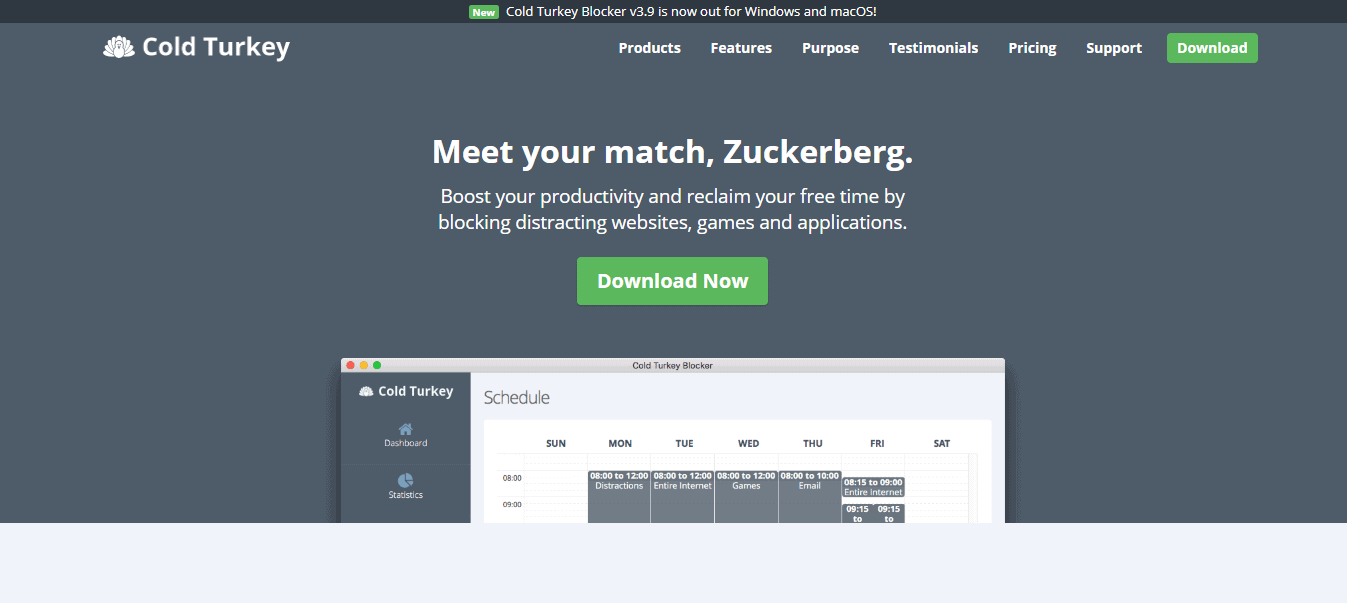Select the Tuesday Entire Internet block
The width and height of the screenshot is (1347, 603).
682,496
